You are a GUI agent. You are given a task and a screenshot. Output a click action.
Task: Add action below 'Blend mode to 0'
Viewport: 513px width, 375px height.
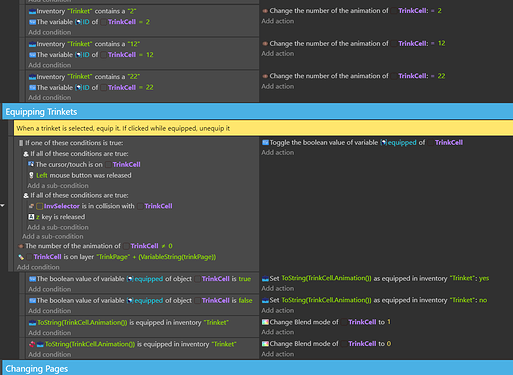(278, 354)
